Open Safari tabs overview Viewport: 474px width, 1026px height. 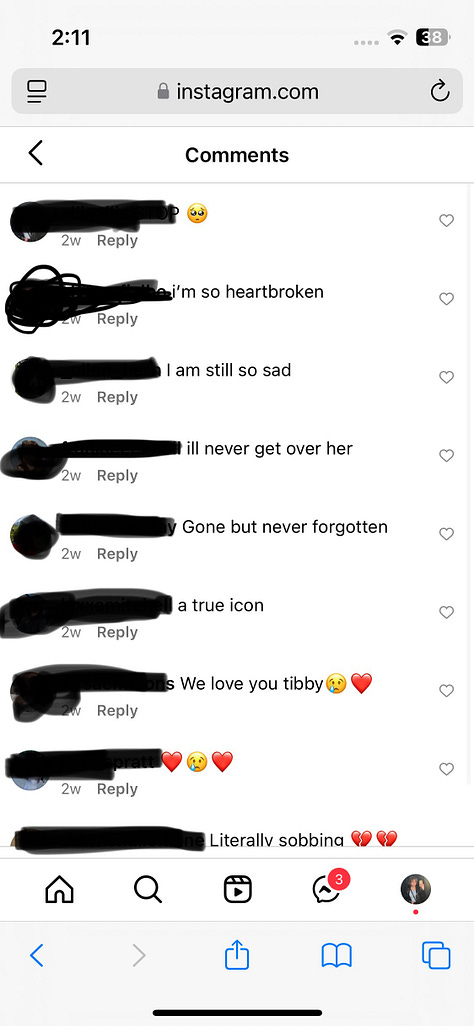(x=436, y=955)
